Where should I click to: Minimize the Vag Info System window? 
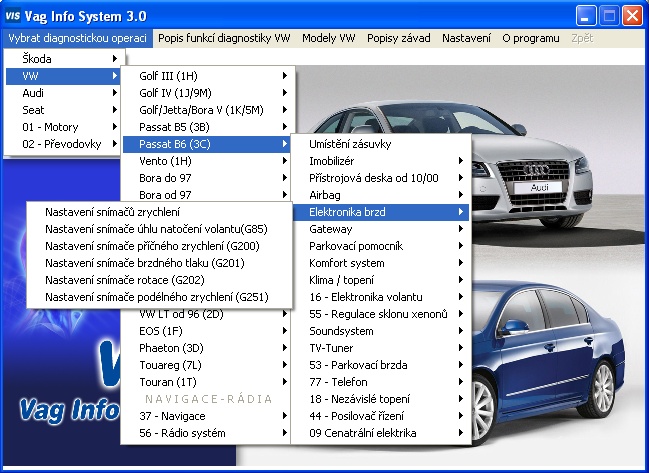coord(586,16)
